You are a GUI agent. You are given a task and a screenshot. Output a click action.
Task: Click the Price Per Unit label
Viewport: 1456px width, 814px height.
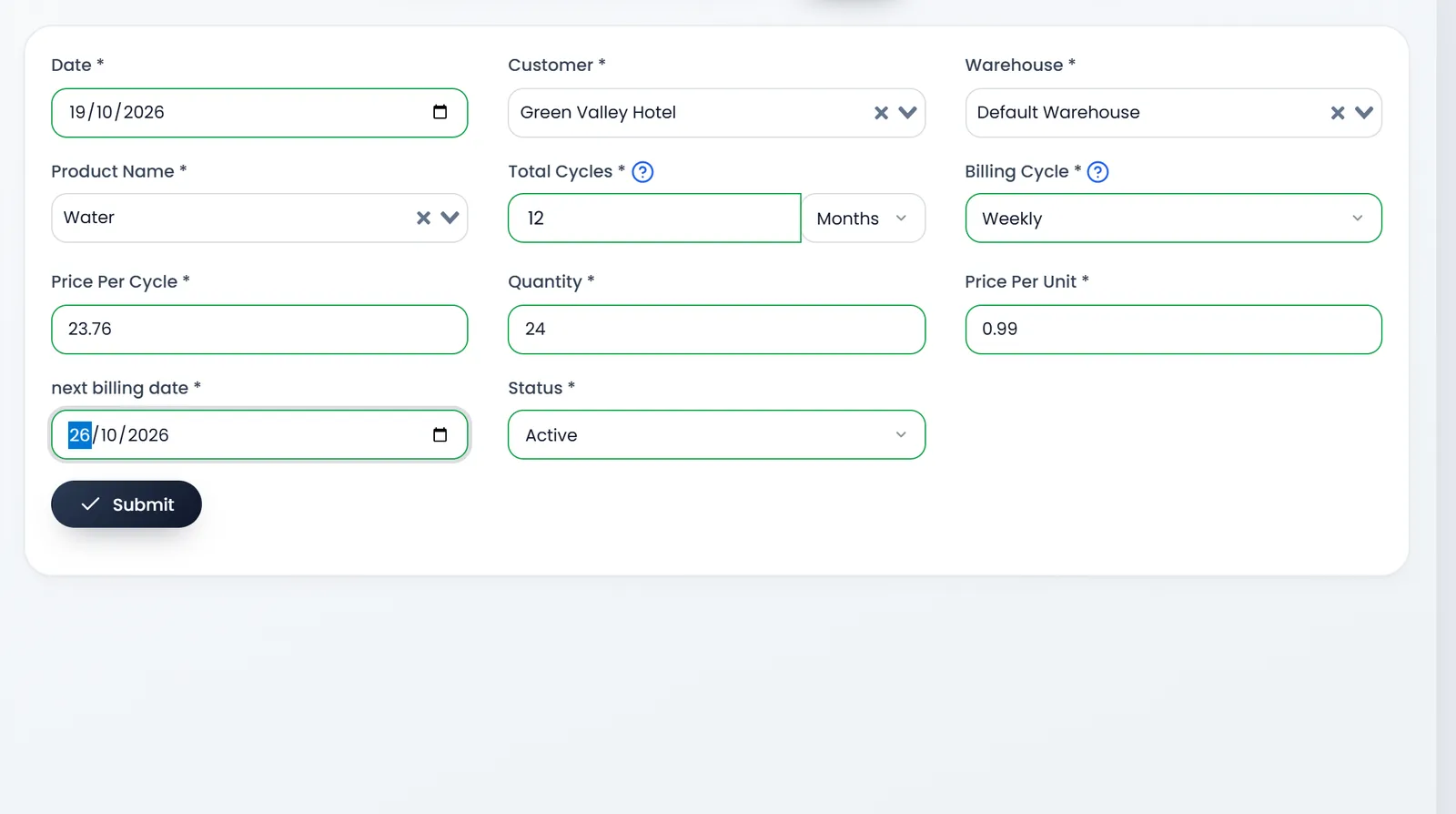click(x=1026, y=281)
